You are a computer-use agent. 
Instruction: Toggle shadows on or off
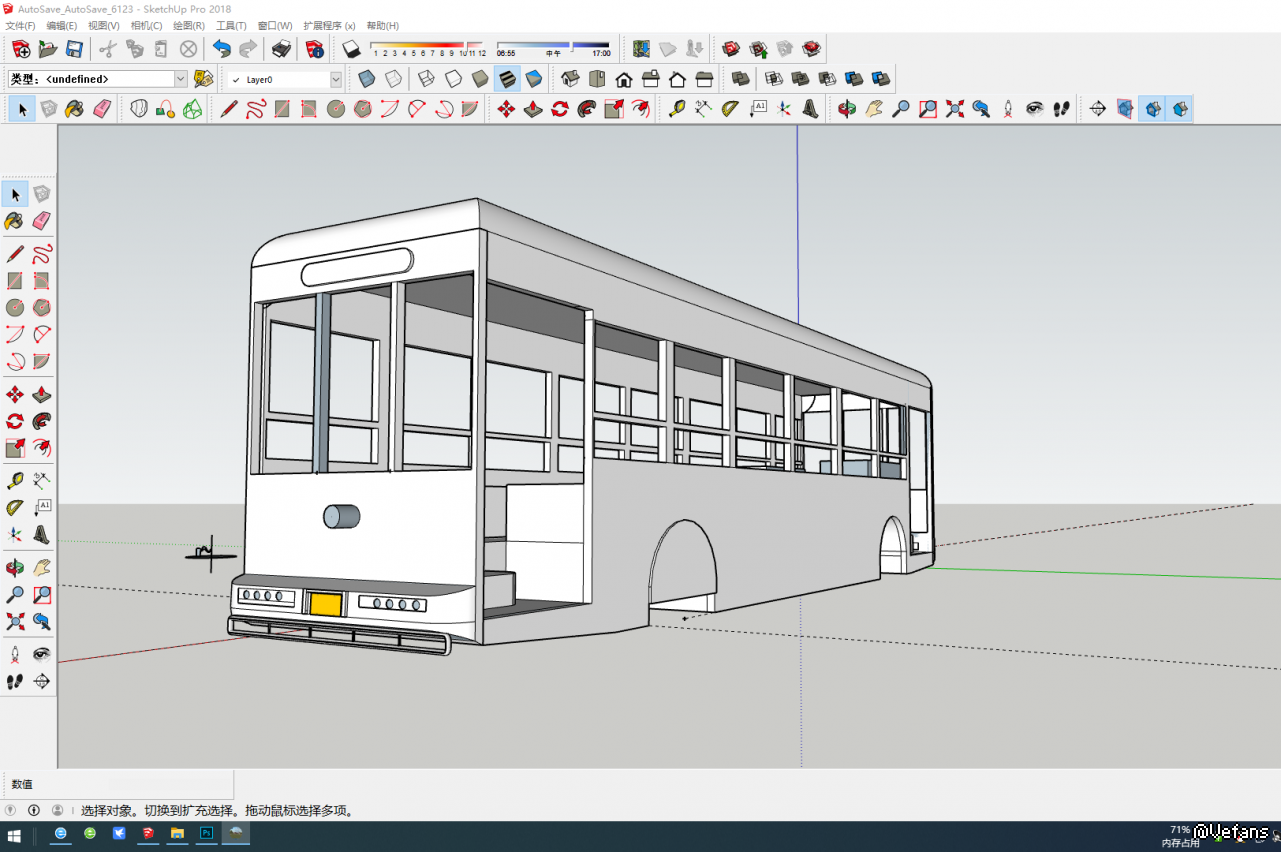[x=351, y=49]
